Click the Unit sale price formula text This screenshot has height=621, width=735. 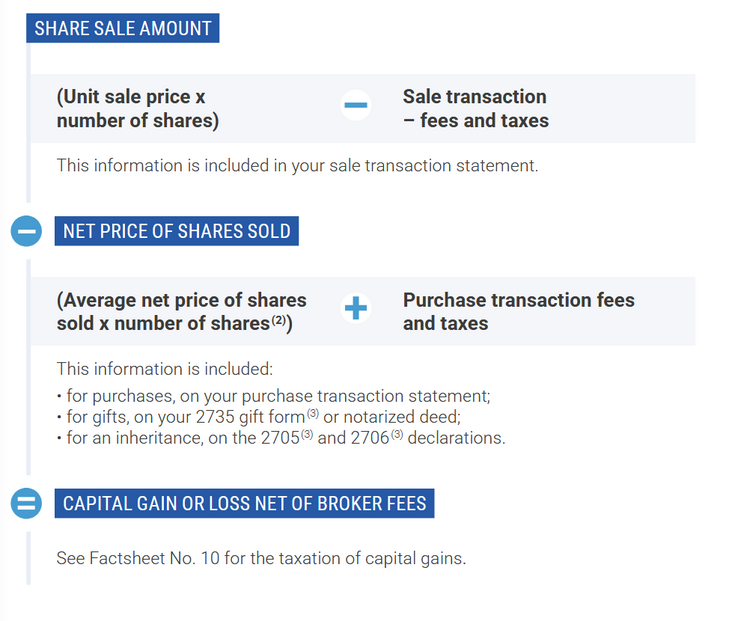(x=137, y=109)
